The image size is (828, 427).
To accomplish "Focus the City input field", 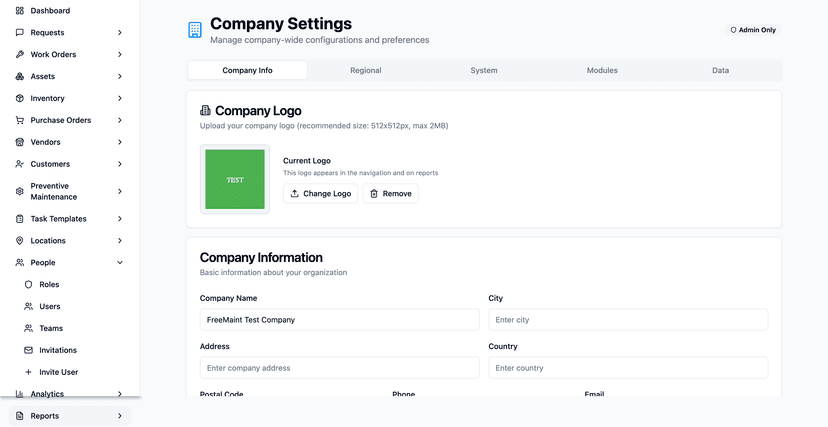I will coord(628,320).
